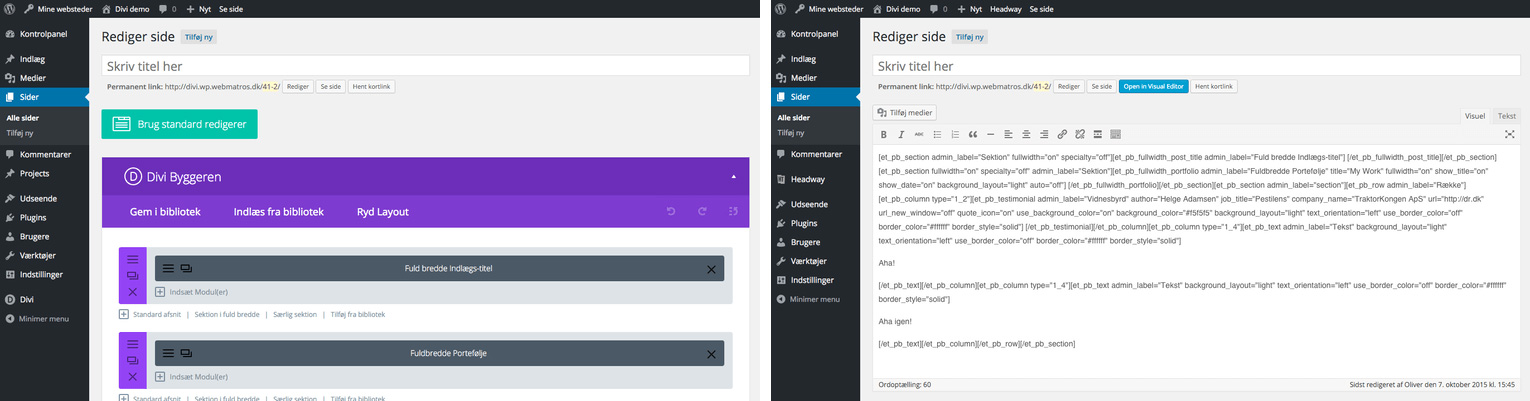Click Minimer menu in right sidebar
The image size is (1530, 401).
pos(815,299)
